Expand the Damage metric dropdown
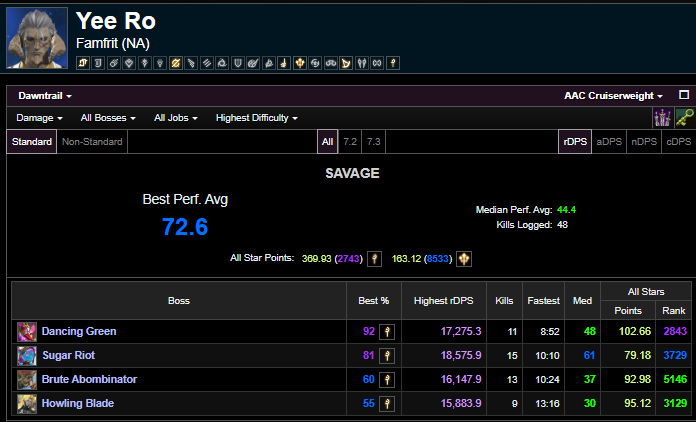Image resolution: width=696 pixels, height=422 pixels. click(39, 118)
